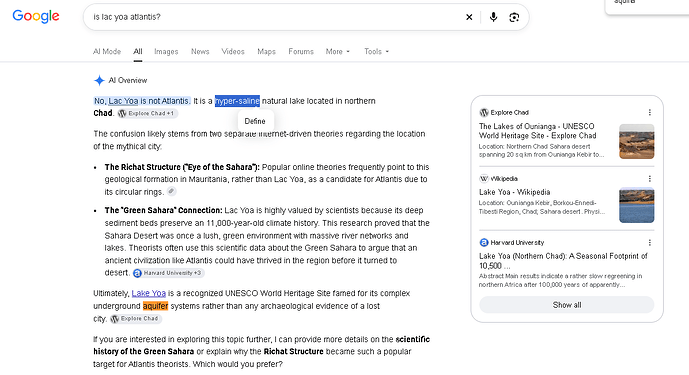Click the WordPress icon on Explore Chad card
Image resolution: width=689 pixels, height=375 pixels.
coord(484,113)
